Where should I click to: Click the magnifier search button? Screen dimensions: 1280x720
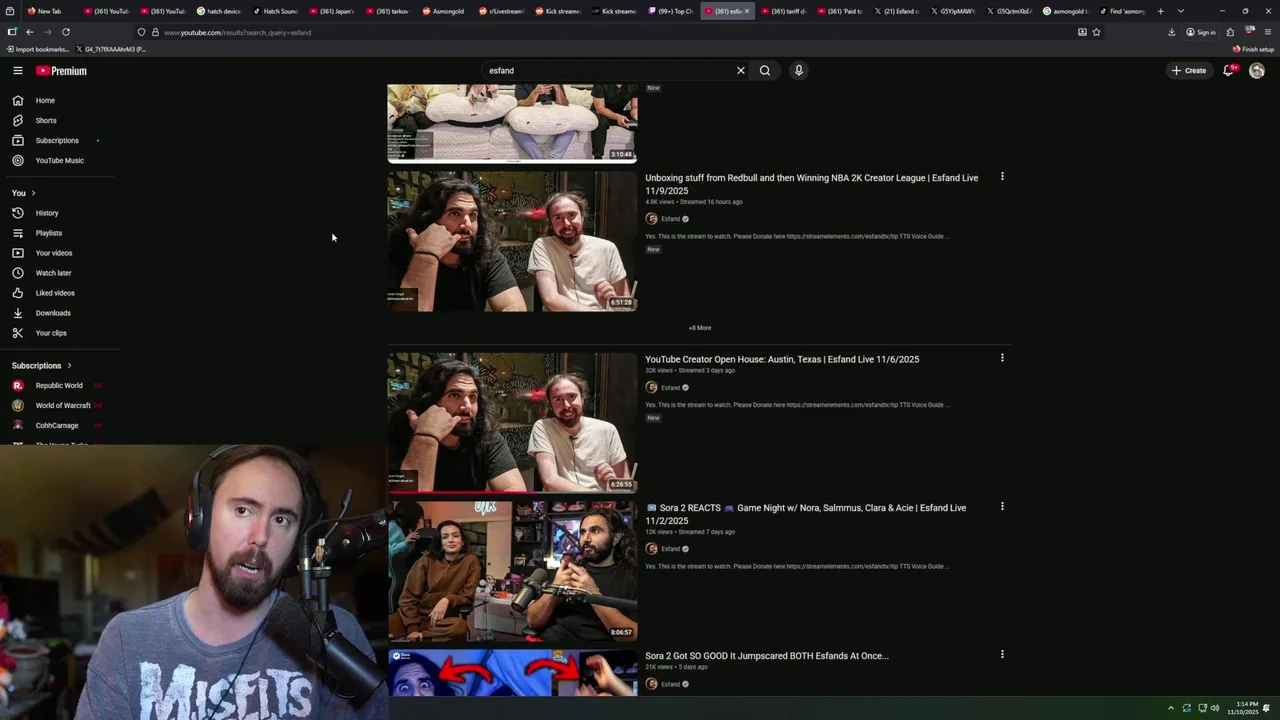point(765,71)
